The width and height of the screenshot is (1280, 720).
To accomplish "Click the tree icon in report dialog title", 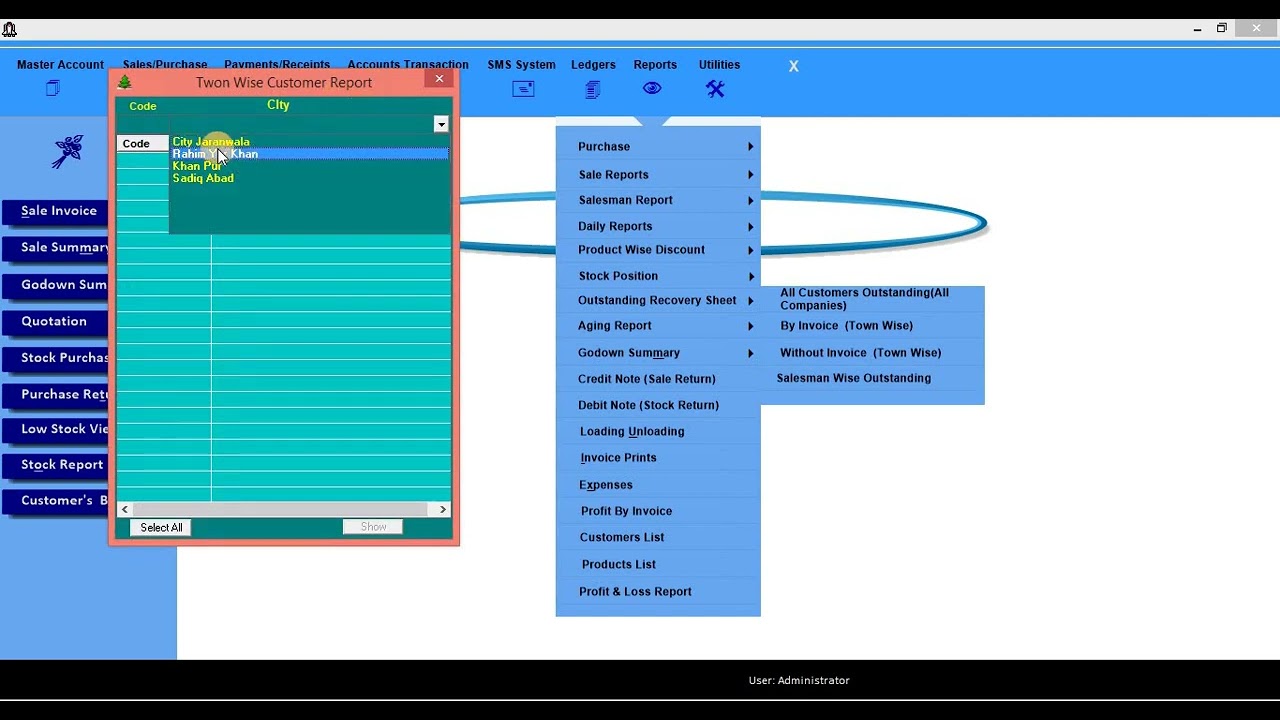I will 125,82.
